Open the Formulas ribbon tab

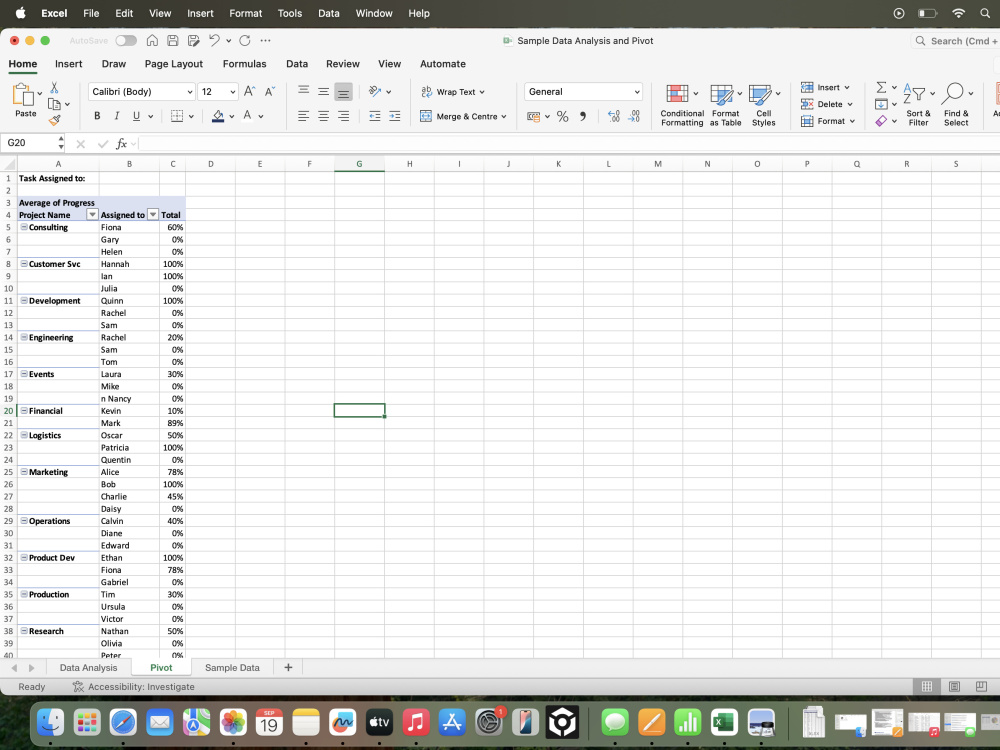(244, 64)
